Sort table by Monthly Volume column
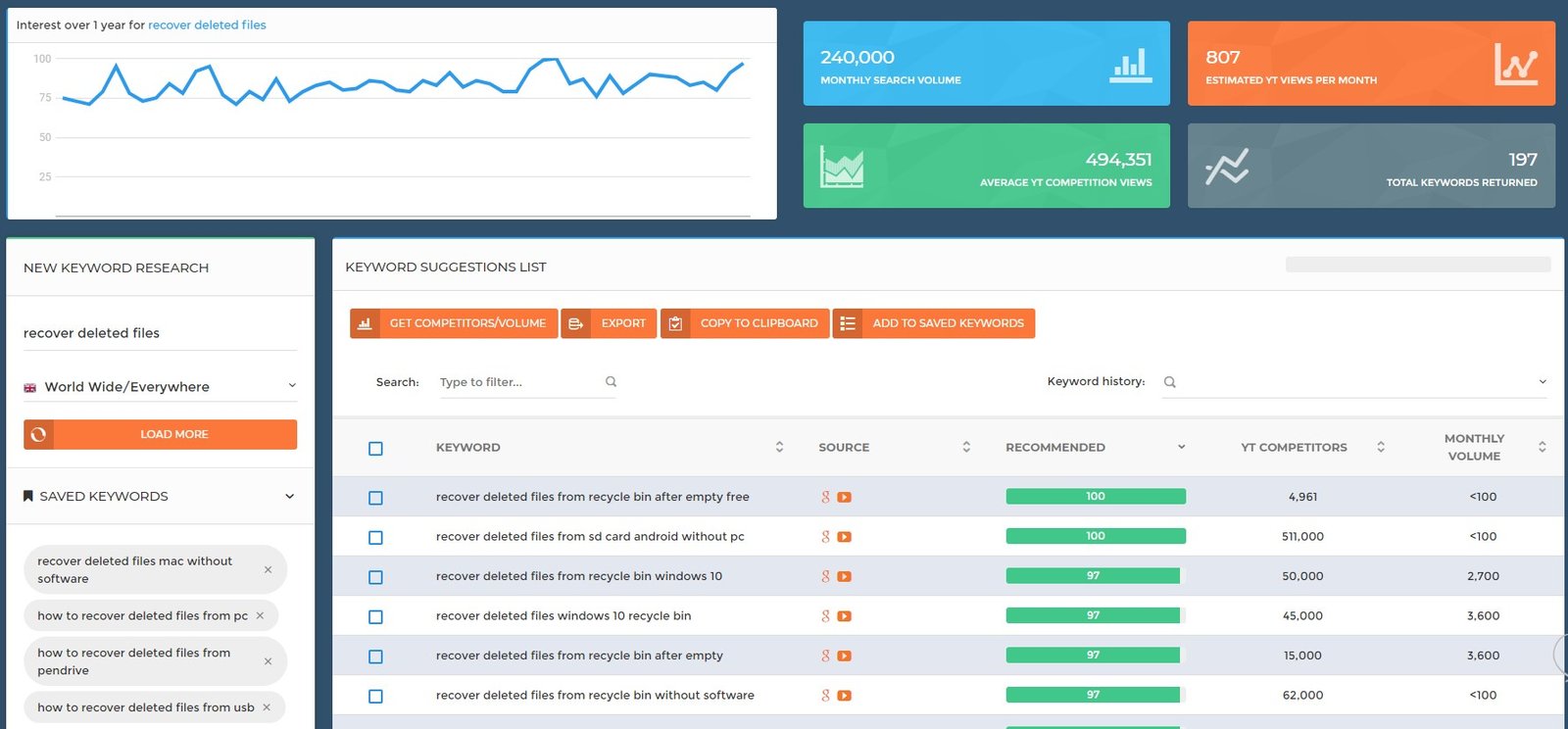The image size is (1568, 729). click(1542, 447)
